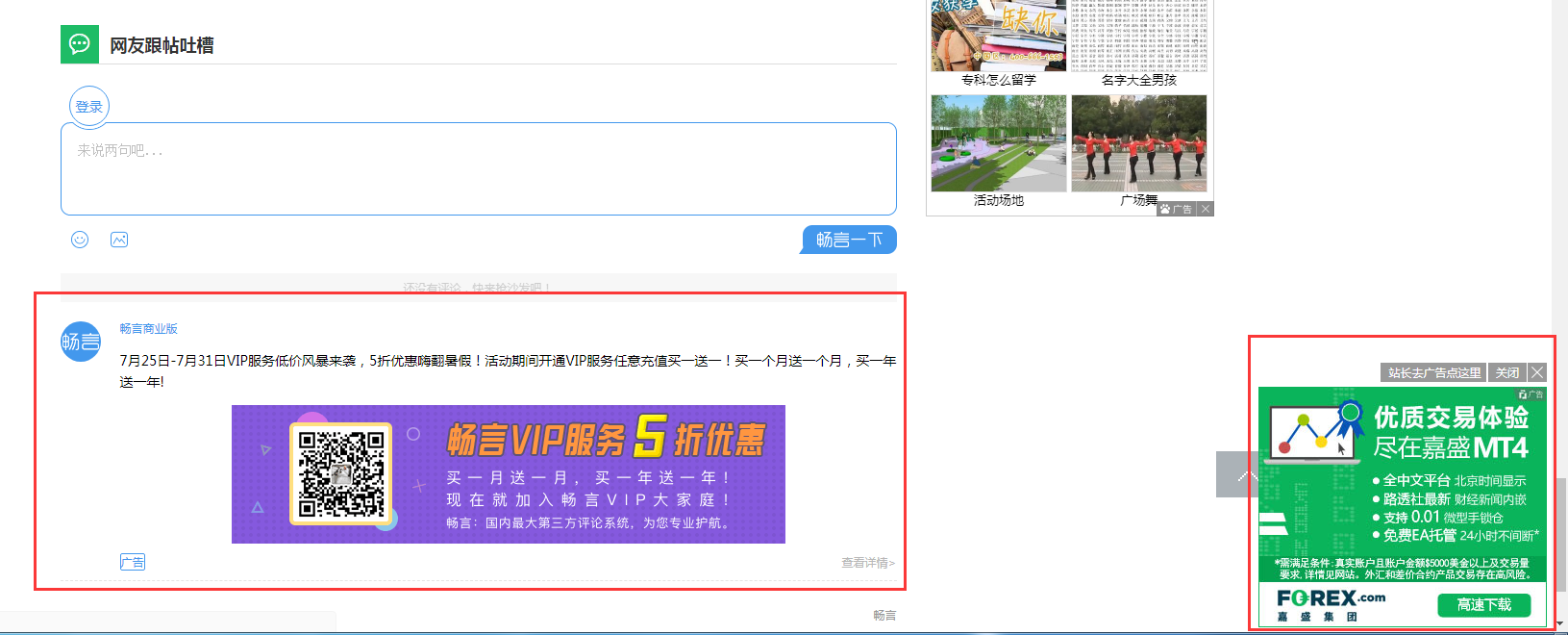This screenshot has height=635, width=1568.
Task: Click the laptop chart graphic in forex ad
Action: coord(1315,431)
